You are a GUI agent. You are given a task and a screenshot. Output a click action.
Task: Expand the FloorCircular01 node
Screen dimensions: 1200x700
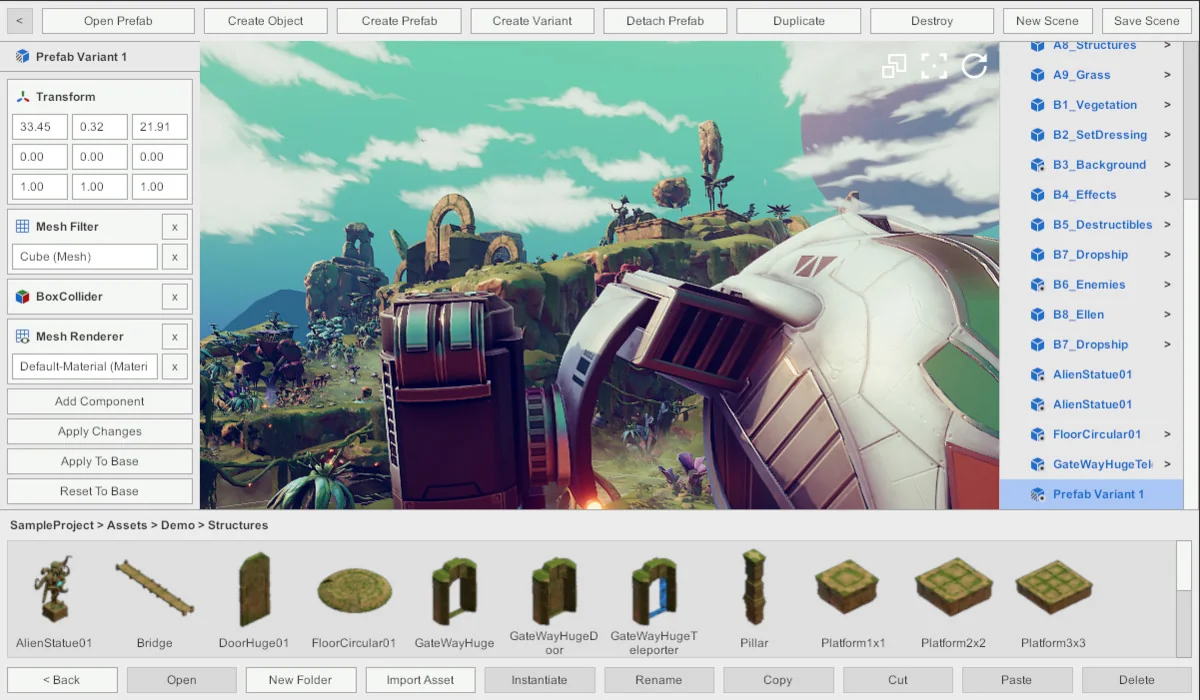(x=1170, y=434)
